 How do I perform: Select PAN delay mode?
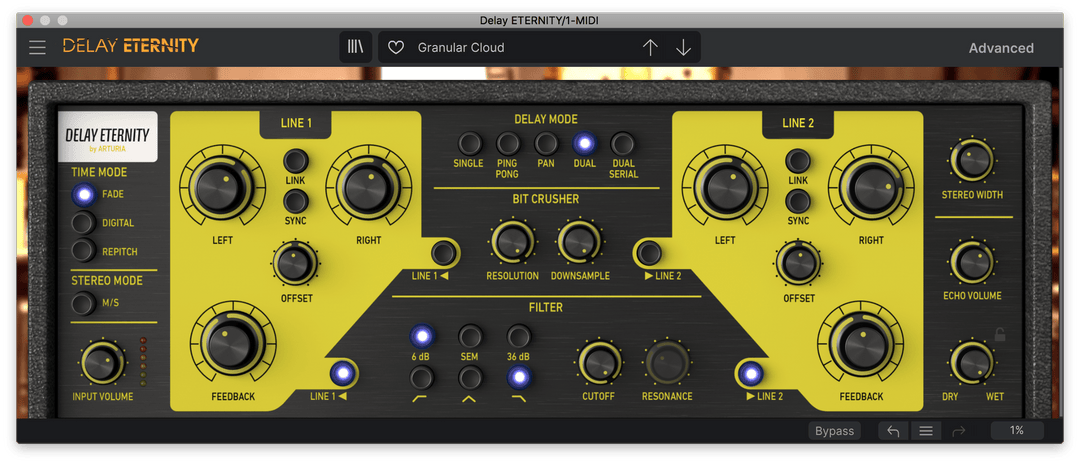point(546,143)
